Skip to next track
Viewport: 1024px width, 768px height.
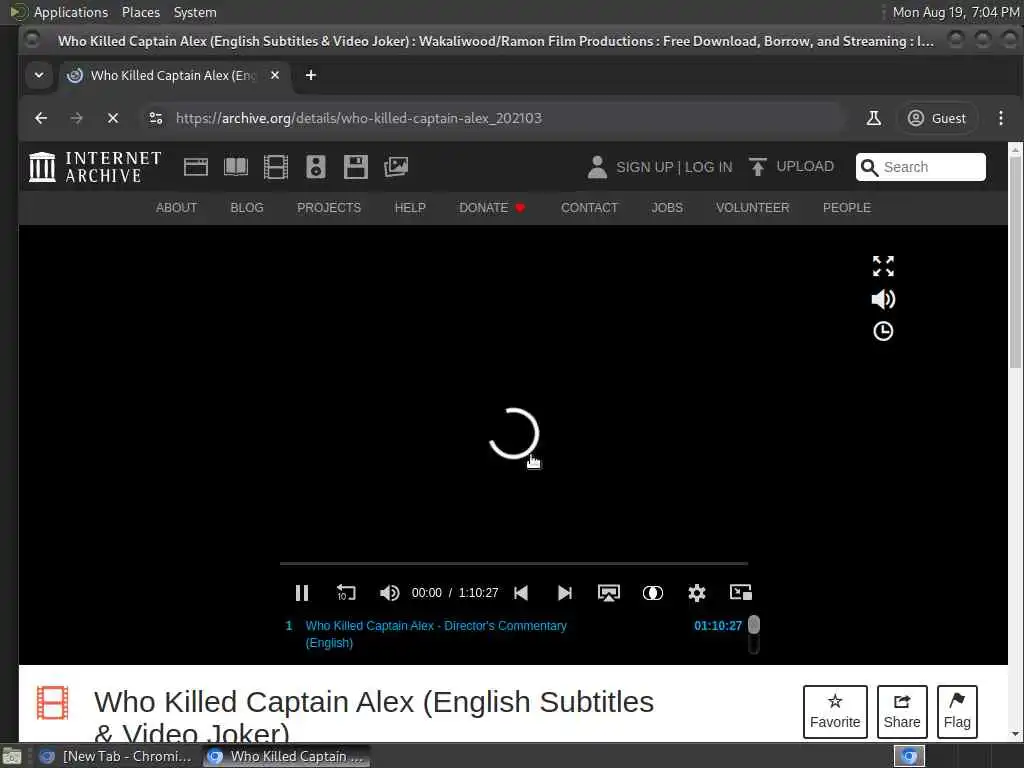point(565,592)
